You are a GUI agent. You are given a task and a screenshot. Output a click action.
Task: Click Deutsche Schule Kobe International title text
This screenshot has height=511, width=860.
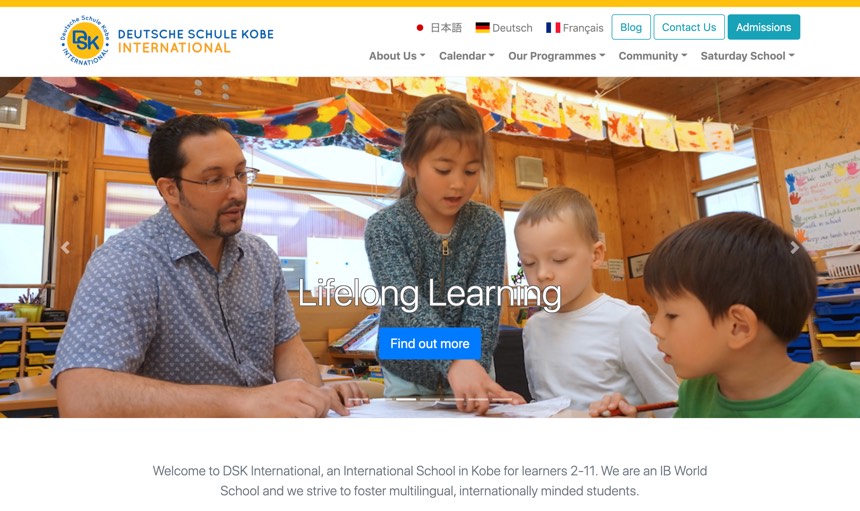point(196,41)
